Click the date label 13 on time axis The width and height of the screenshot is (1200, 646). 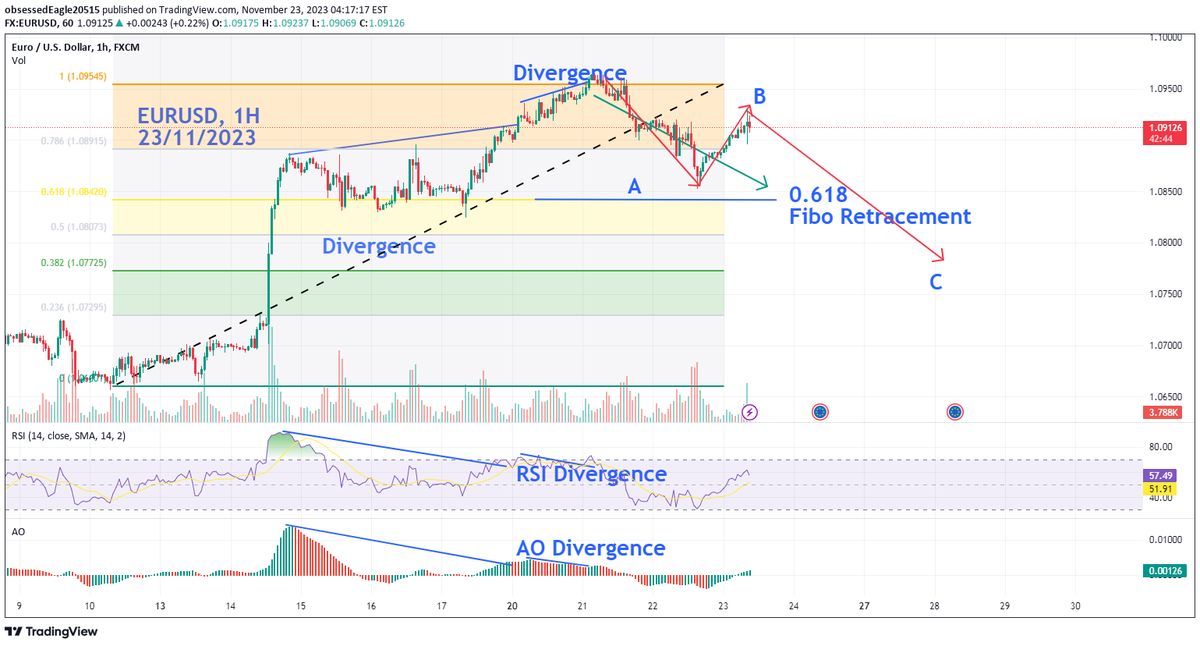tap(159, 606)
